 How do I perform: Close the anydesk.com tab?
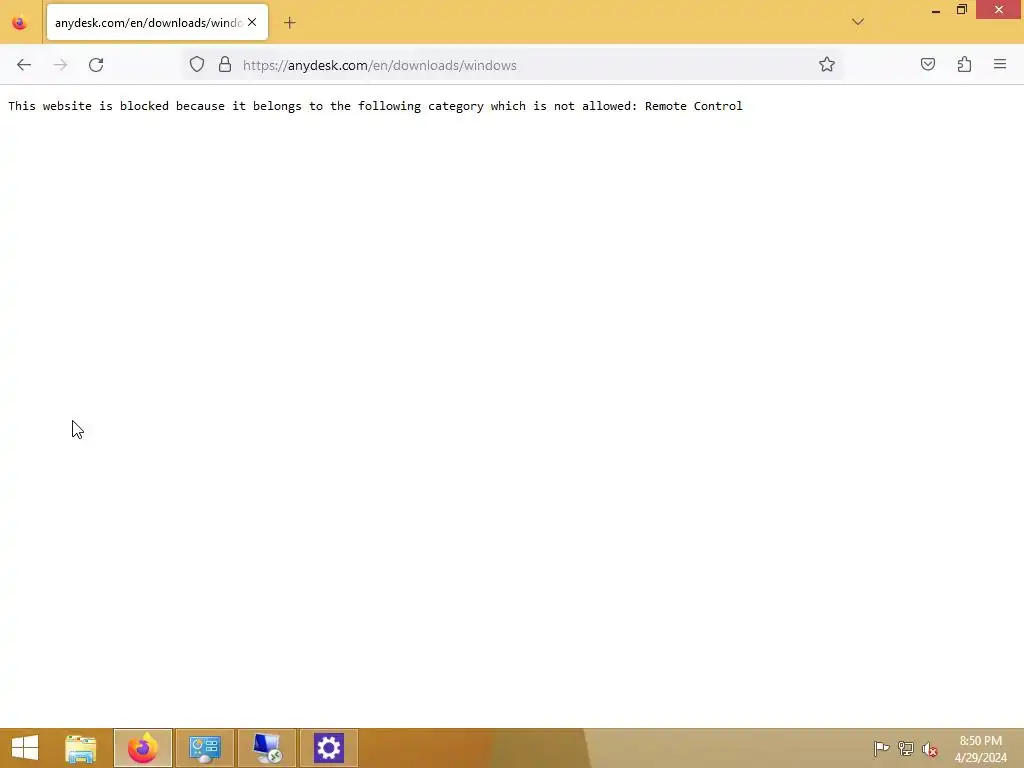pos(252,22)
